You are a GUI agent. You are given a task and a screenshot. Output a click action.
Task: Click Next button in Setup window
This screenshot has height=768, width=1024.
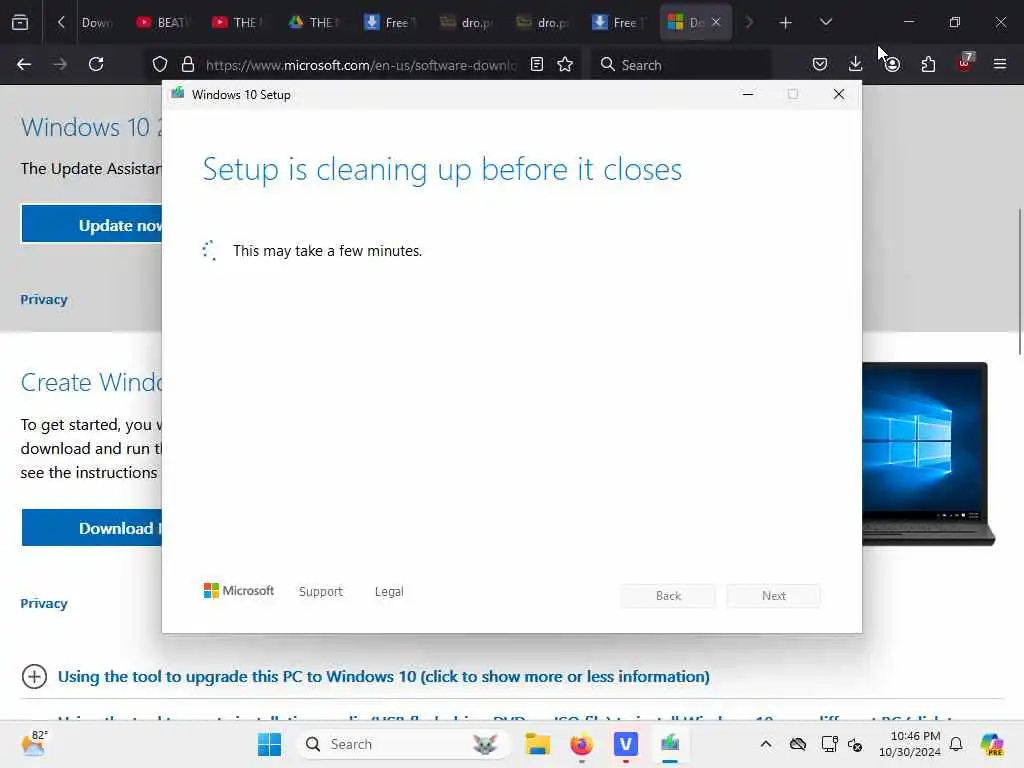pos(774,596)
